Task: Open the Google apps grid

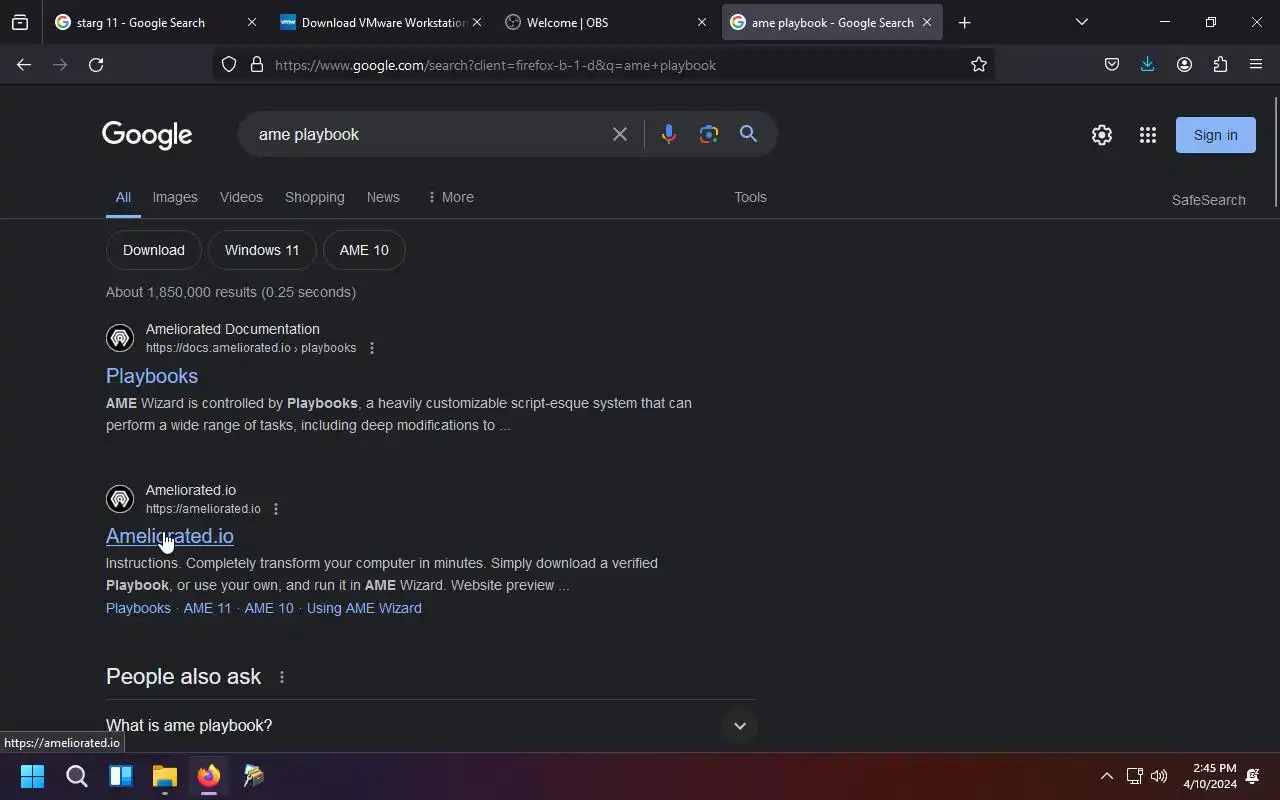Action: tap(1148, 135)
